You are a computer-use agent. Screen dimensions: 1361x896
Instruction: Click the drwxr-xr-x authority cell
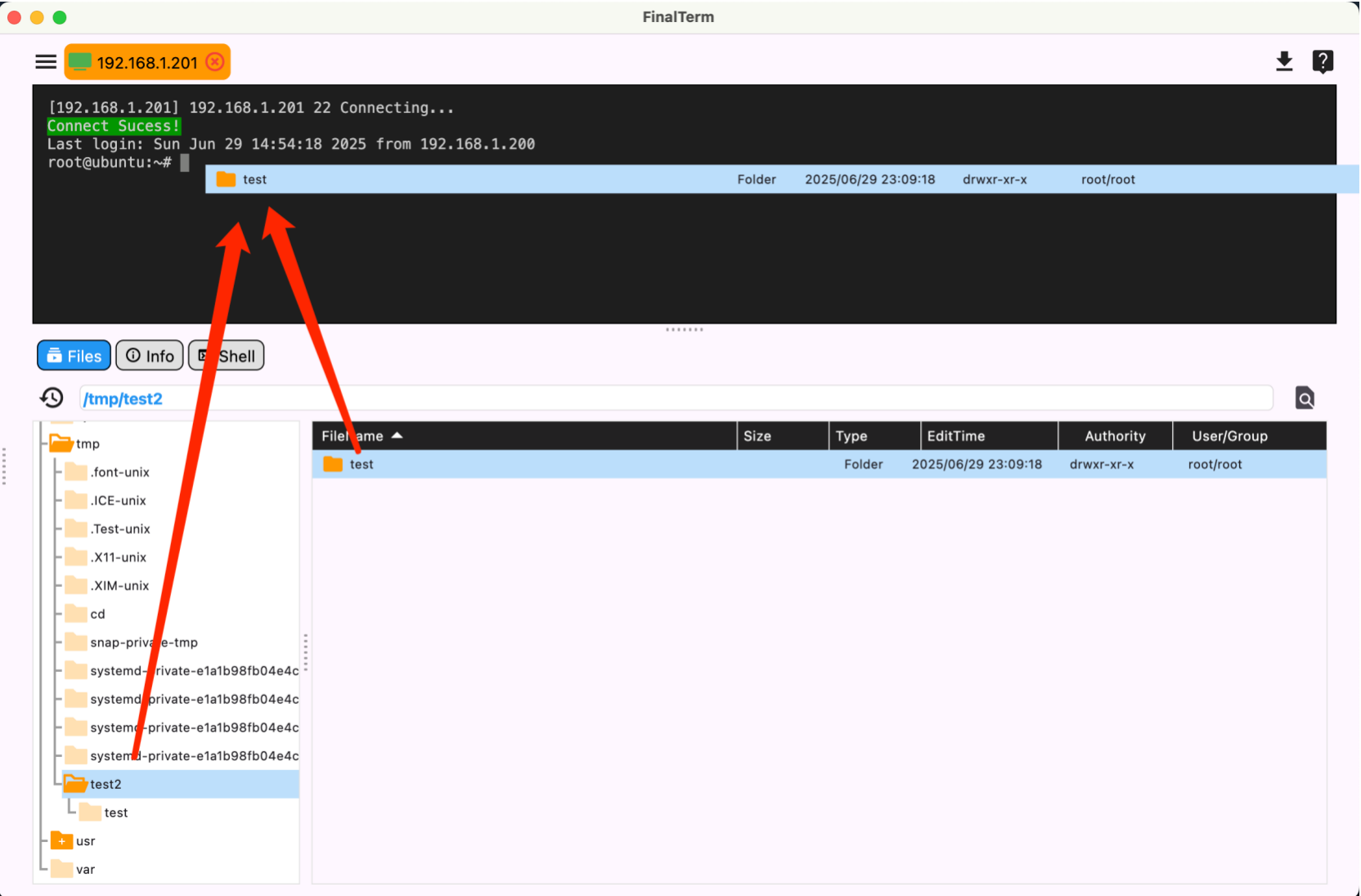pyautogui.click(x=1102, y=464)
